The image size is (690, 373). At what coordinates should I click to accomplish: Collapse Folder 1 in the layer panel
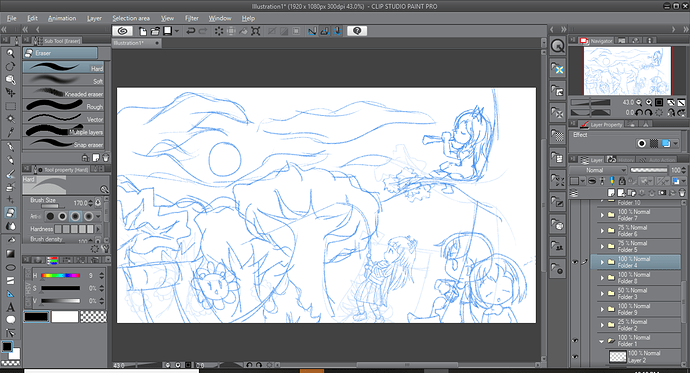602,341
